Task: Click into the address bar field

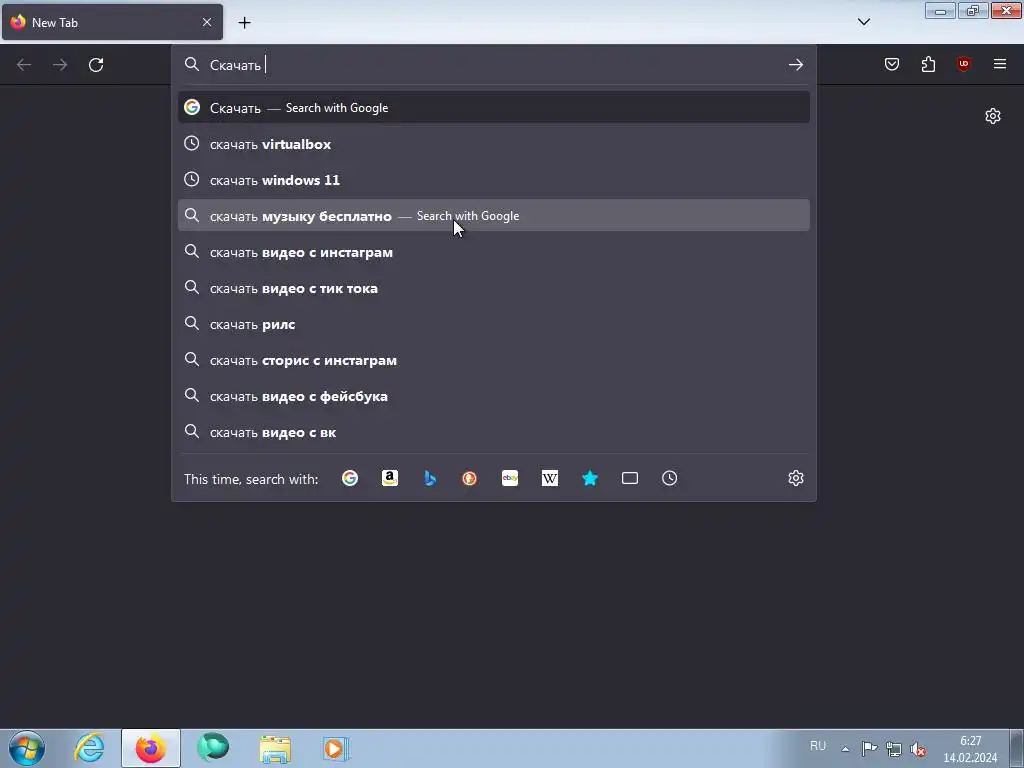Action: pos(494,65)
